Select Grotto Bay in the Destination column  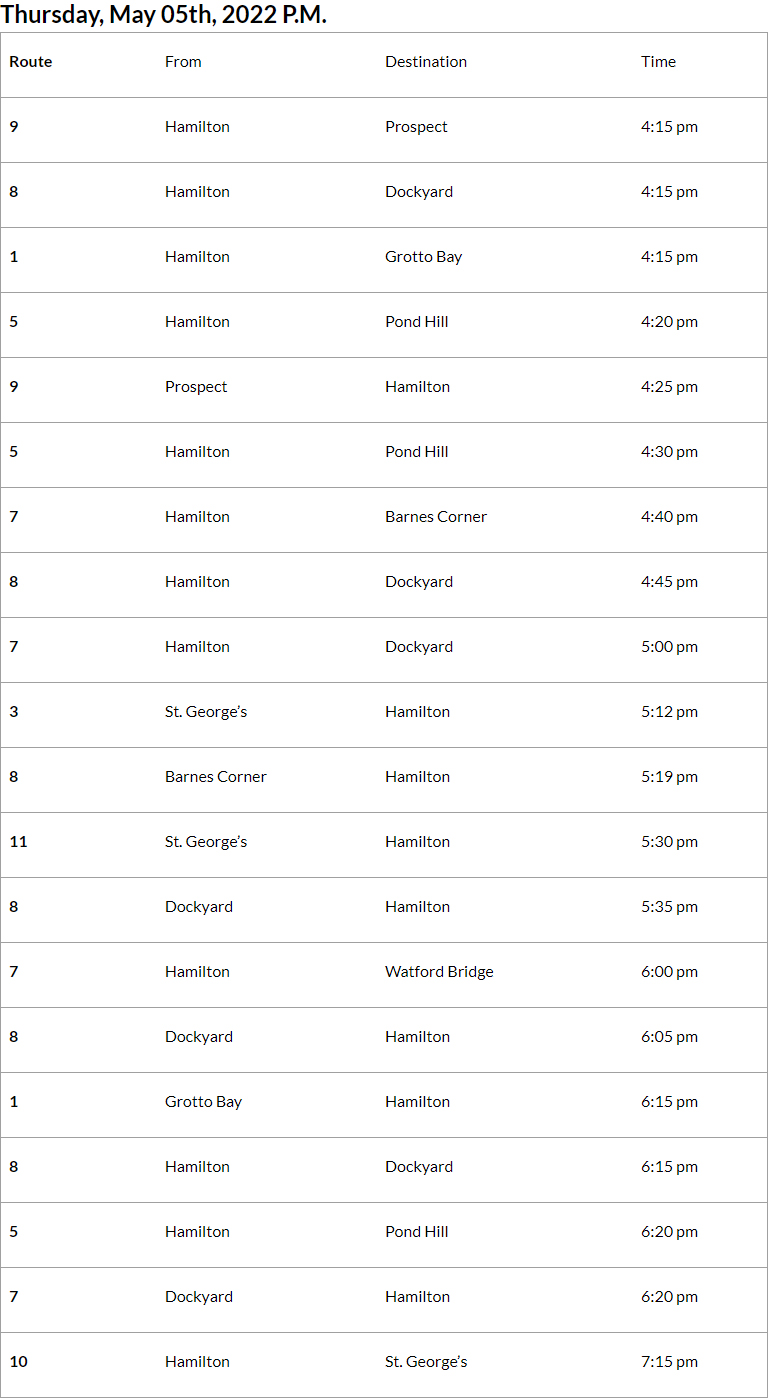423,257
